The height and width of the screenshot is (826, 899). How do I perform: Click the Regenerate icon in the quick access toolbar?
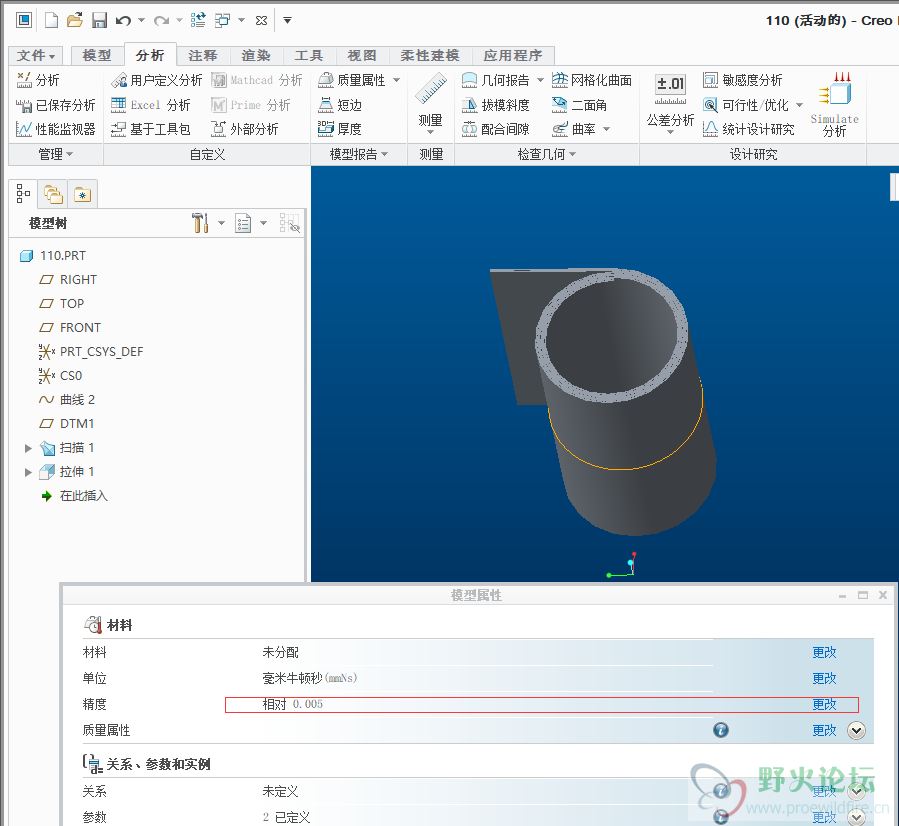pyautogui.click(x=198, y=21)
